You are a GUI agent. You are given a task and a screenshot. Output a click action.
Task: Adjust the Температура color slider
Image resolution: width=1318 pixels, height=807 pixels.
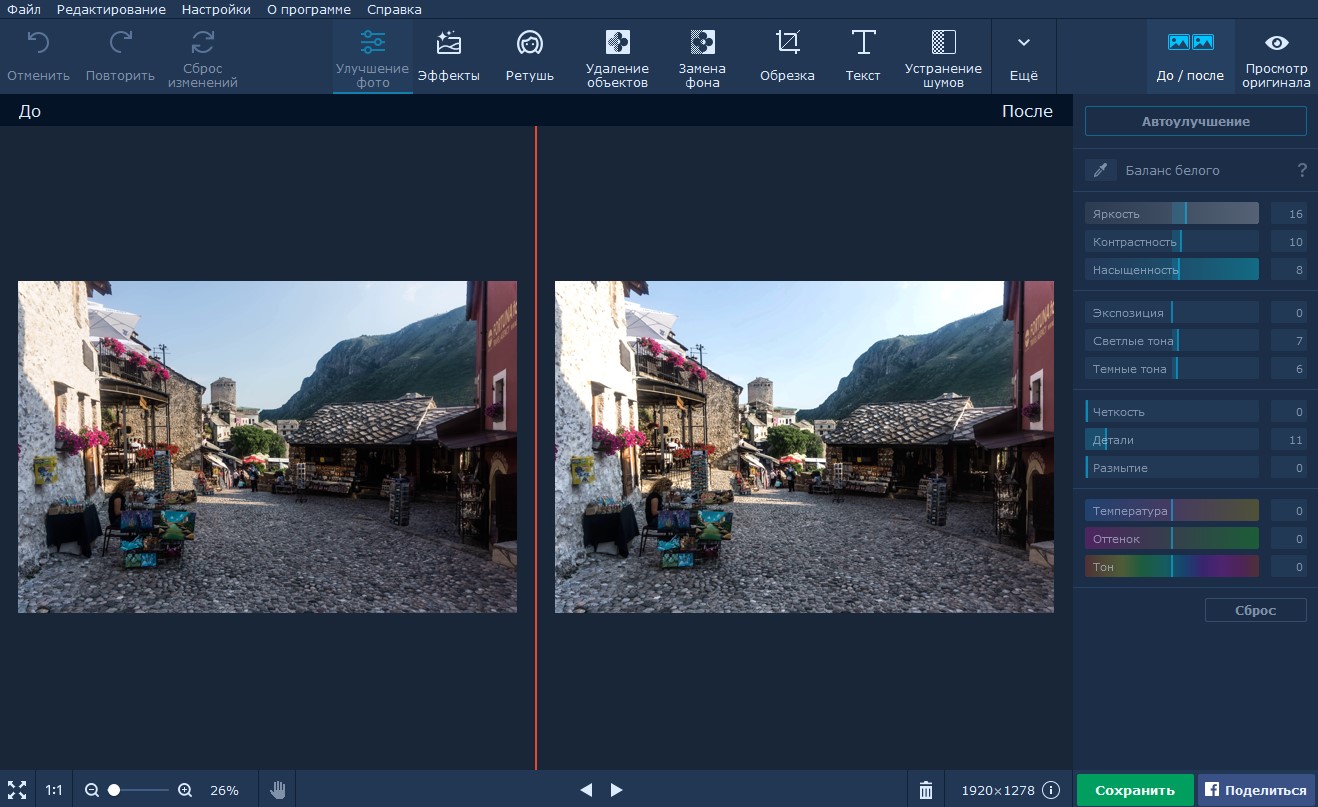tap(1172, 510)
